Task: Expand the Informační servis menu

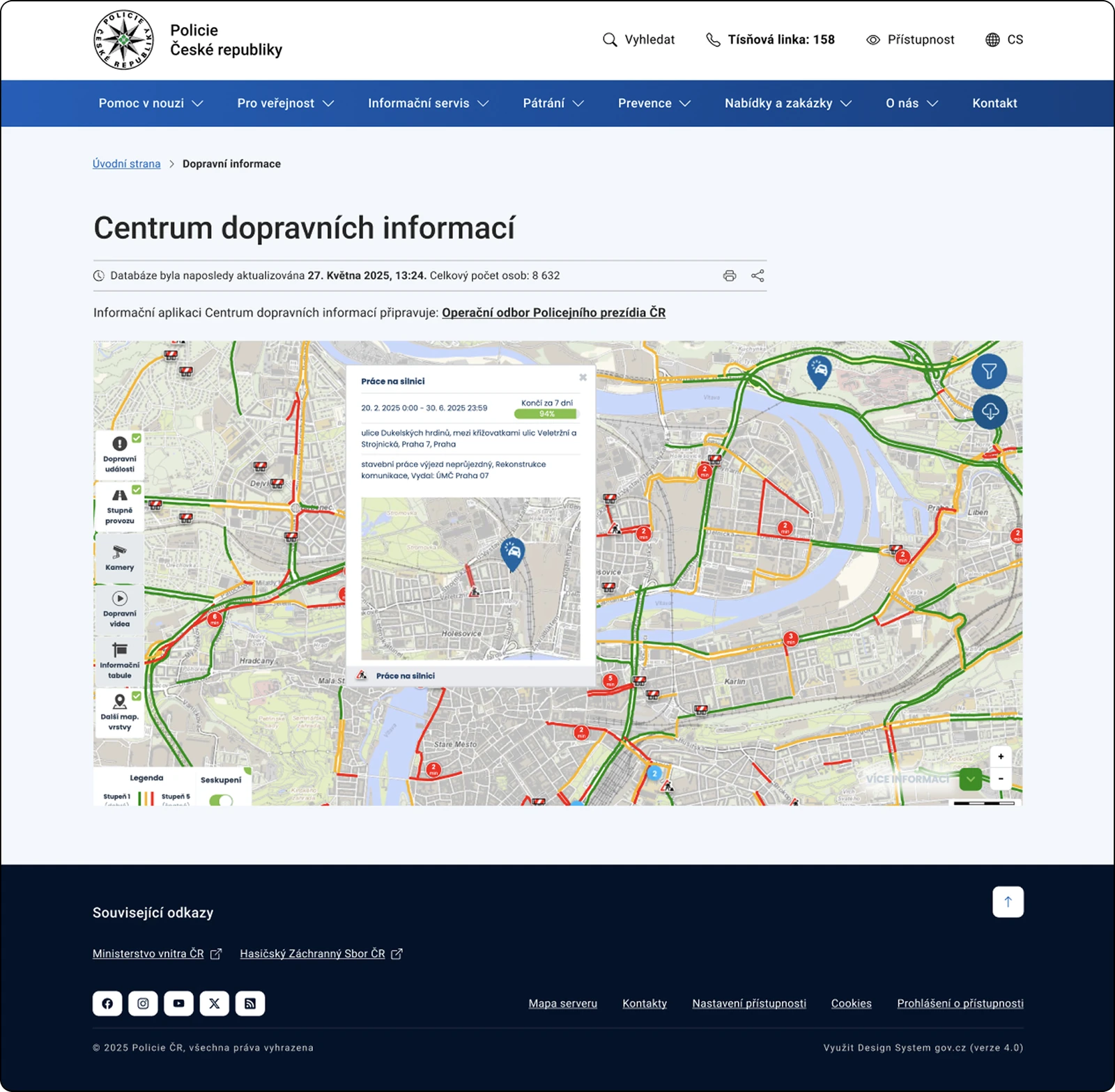Action: coord(429,103)
